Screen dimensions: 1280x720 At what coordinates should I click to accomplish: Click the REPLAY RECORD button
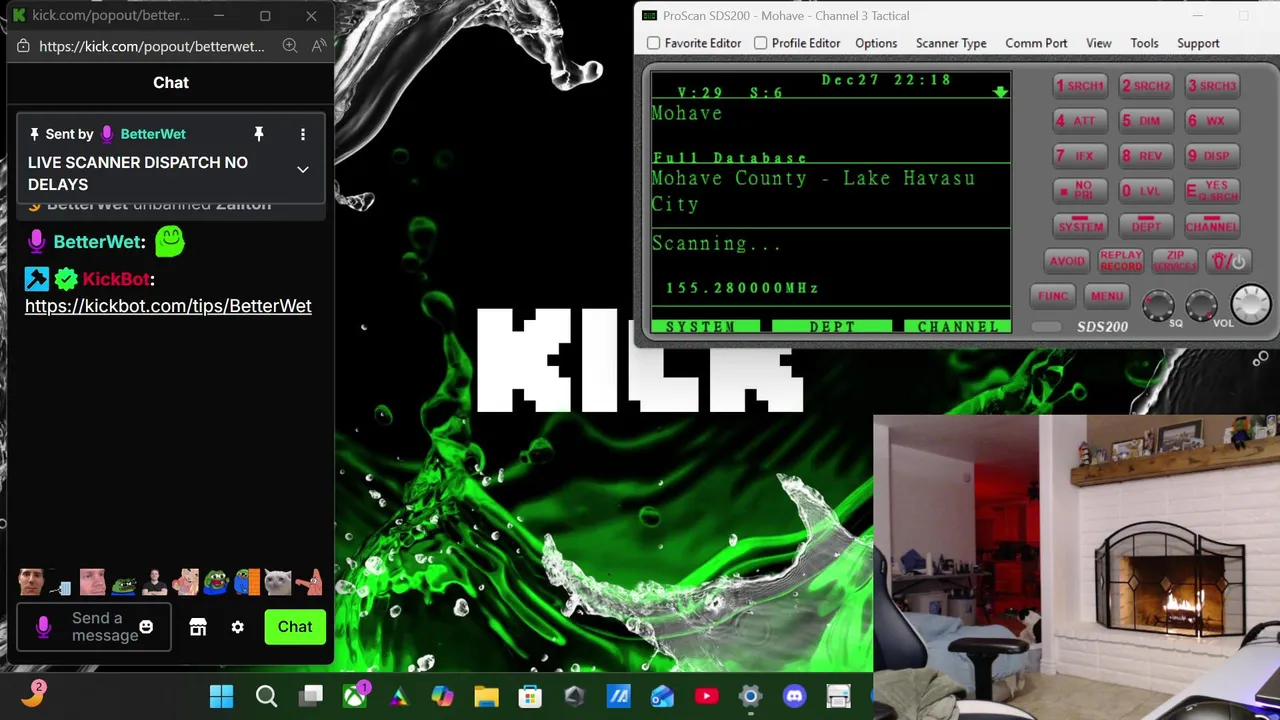[x=1121, y=261]
